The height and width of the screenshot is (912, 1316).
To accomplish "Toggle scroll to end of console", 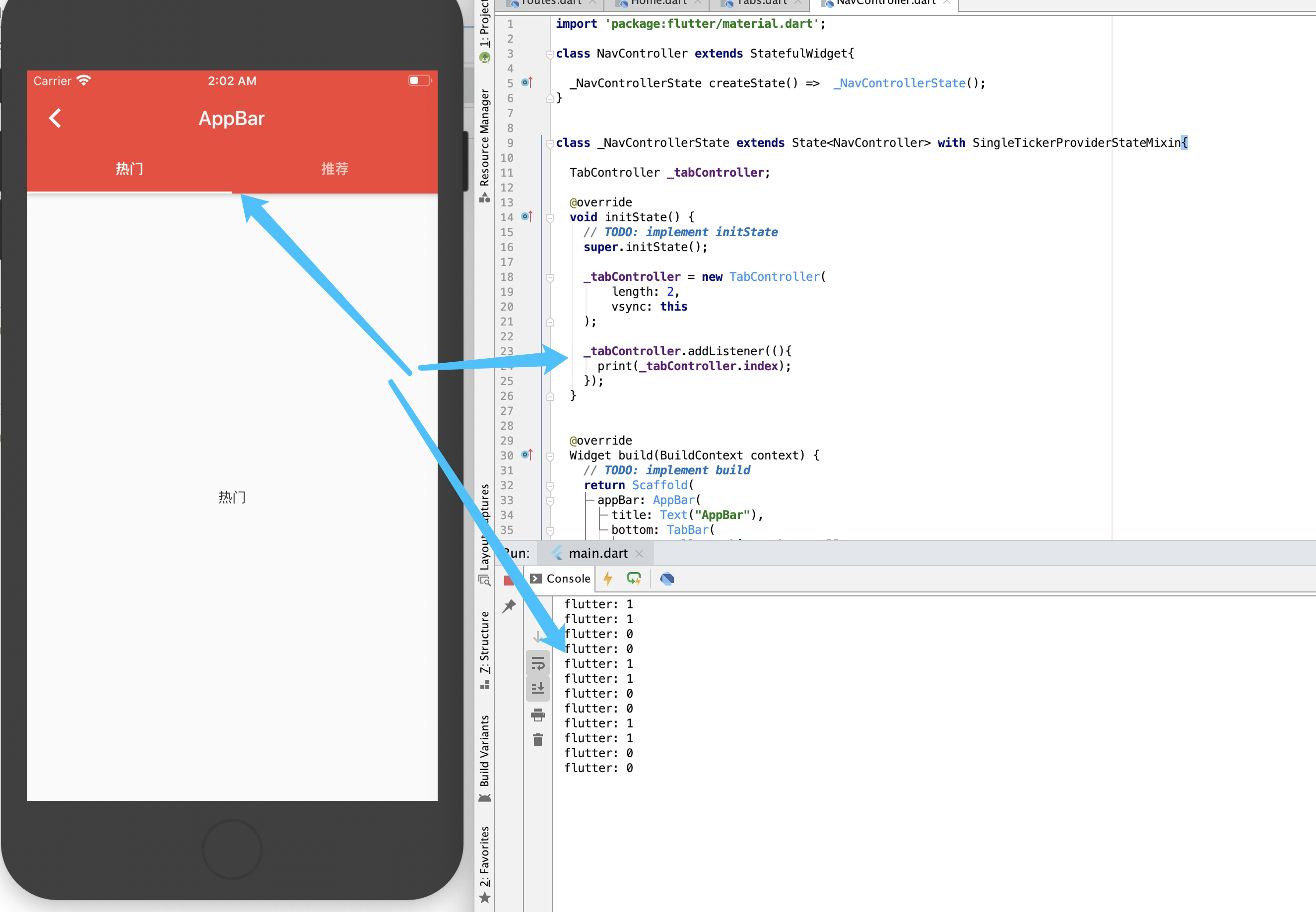I will [x=538, y=689].
